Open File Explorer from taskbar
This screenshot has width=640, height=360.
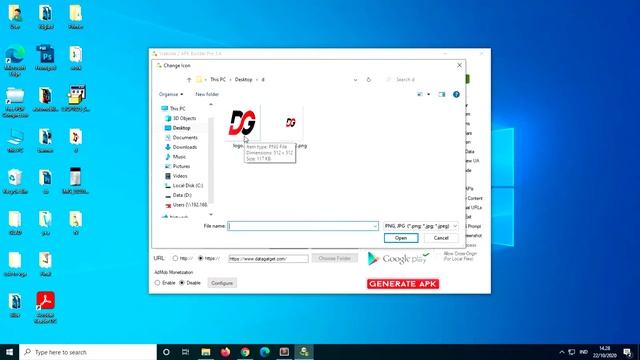tap(206, 352)
